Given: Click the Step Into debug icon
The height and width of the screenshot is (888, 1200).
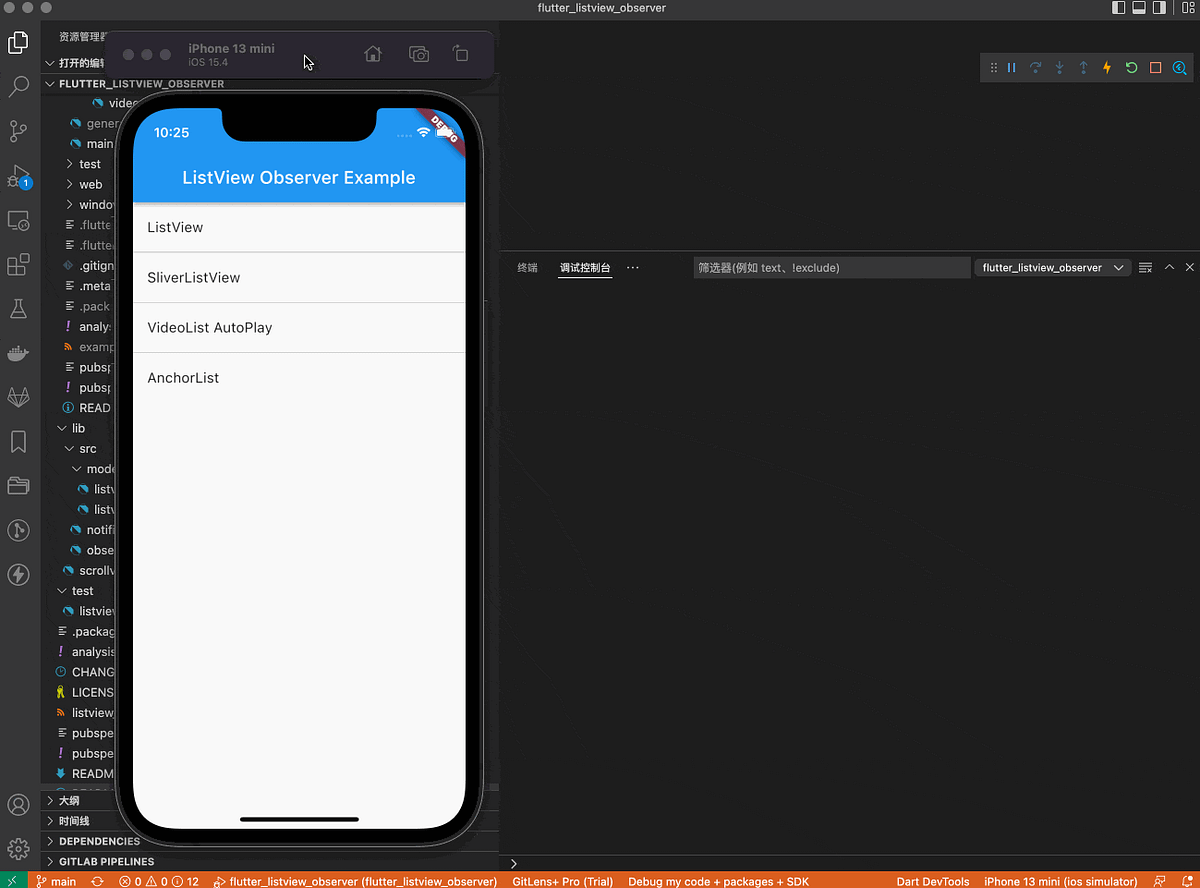Looking at the screenshot, I should point(1059,67).
